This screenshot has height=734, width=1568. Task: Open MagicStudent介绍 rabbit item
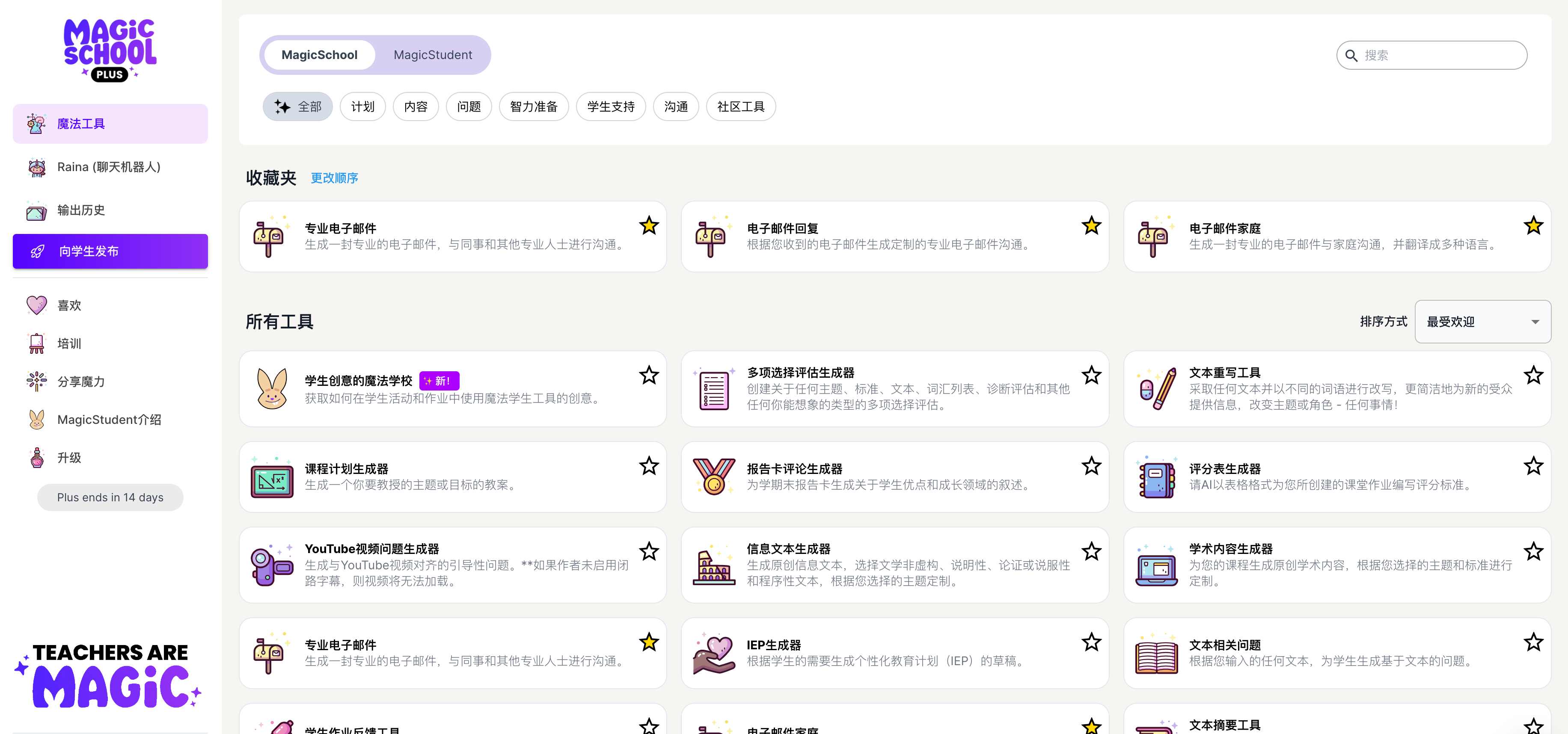pos(110,419)
